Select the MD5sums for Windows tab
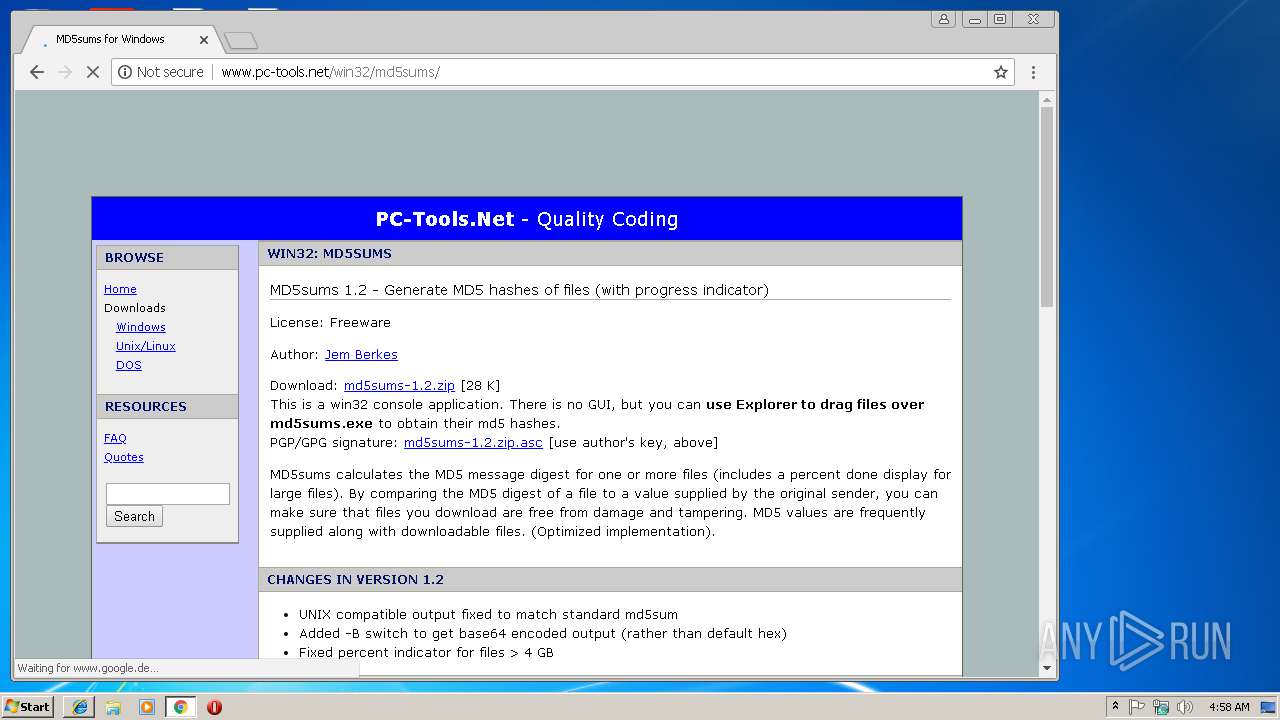Image resolution: width=1280 pixels, height=720 pixels. (118, 40)
